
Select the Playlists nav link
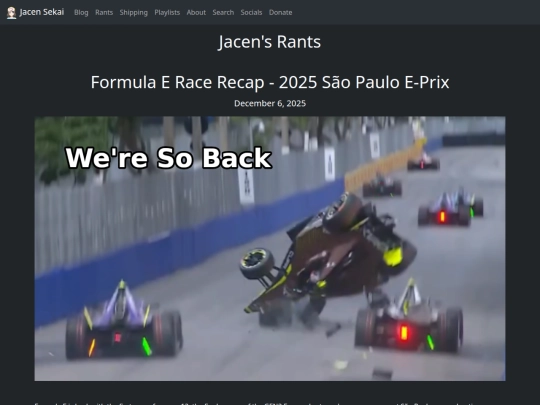click(167, 12)
